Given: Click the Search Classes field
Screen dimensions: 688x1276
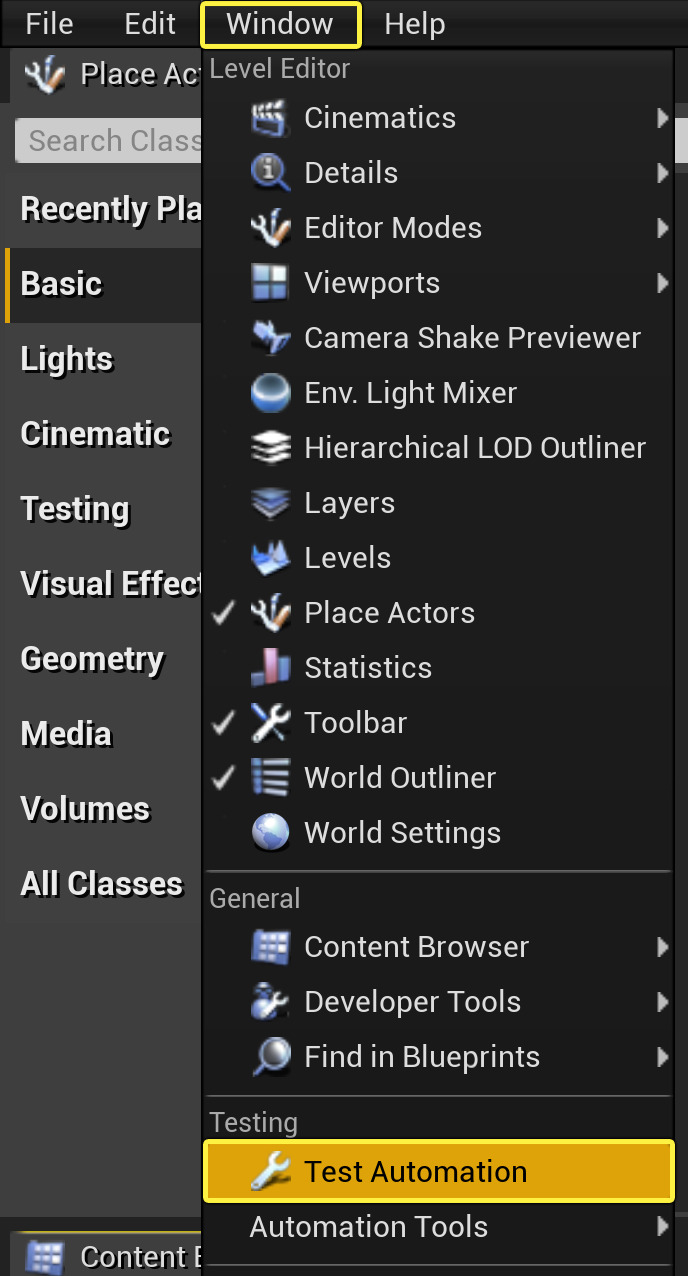Looking at the screenshot, I should [x=110, y=141].
